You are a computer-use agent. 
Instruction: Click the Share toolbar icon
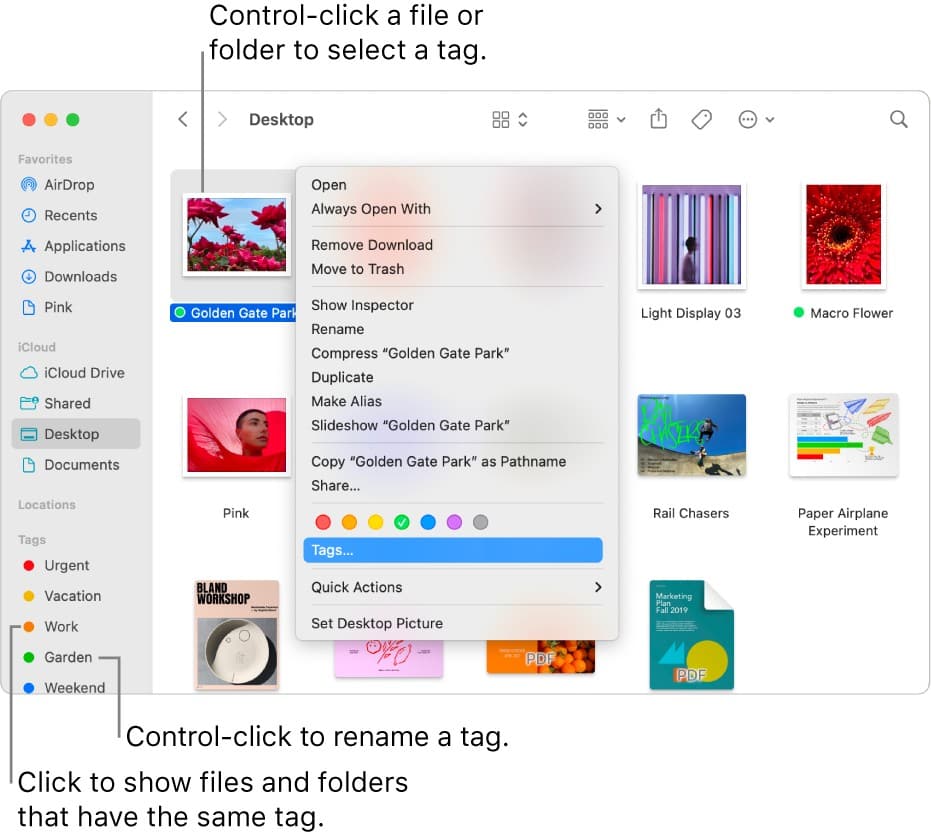[x=658, y=119]
